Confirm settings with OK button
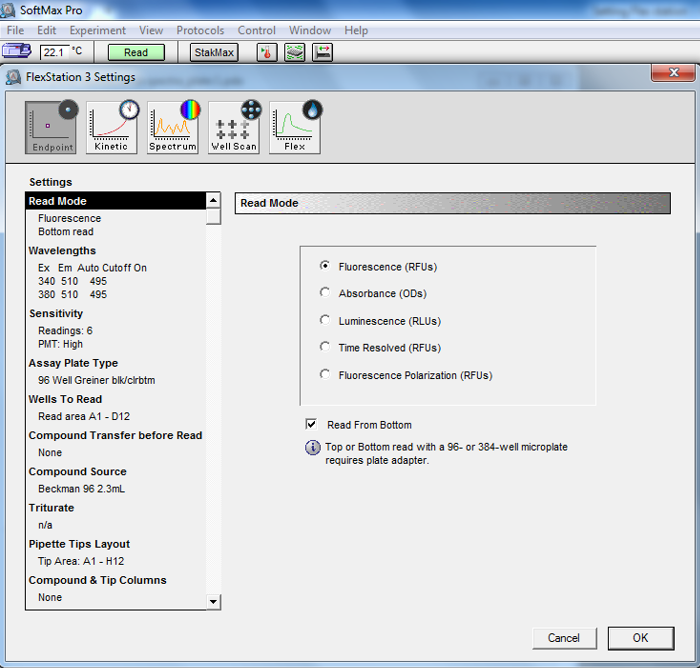The image size is (700, 668). coord(641,638)
